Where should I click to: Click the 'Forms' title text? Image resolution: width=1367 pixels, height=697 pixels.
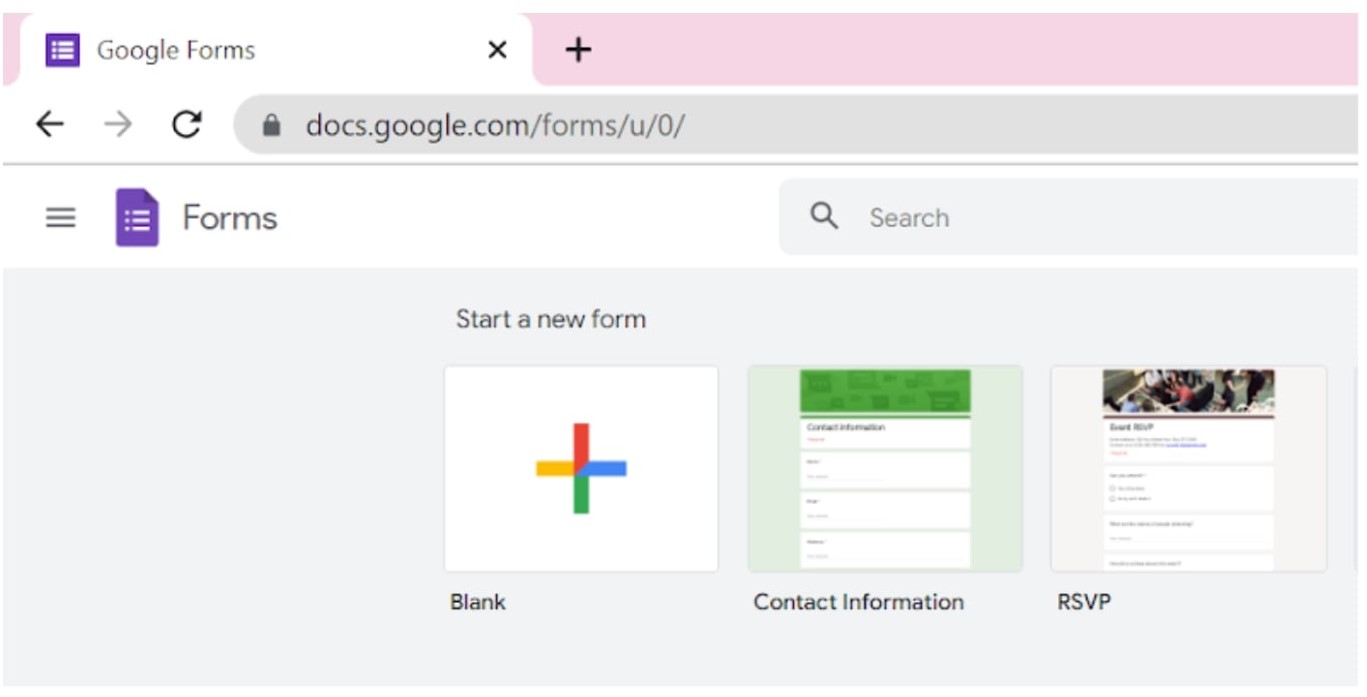click(x=230, y=218)
